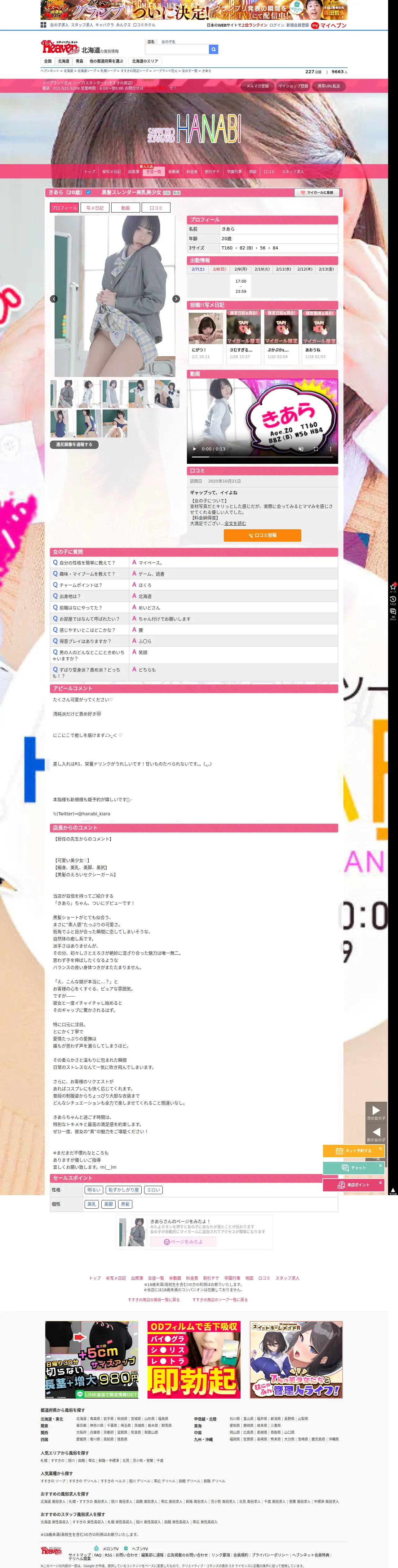Open 出席簿 in the shop navigation

(x=133, y=172)
